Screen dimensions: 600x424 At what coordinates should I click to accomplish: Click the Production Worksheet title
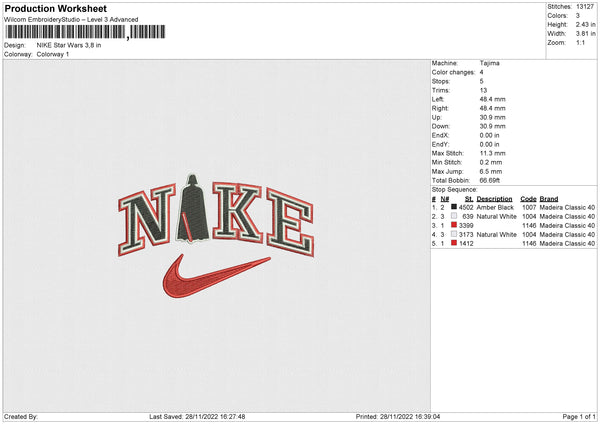(55, 8)
